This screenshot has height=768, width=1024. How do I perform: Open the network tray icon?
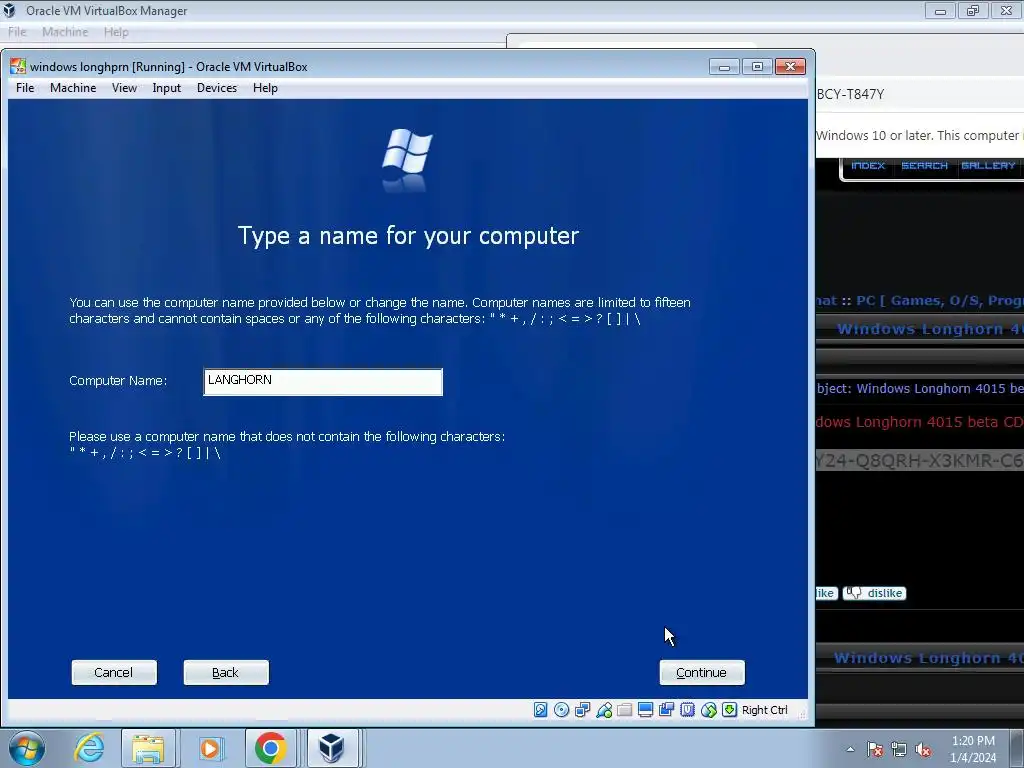point(899,750)
